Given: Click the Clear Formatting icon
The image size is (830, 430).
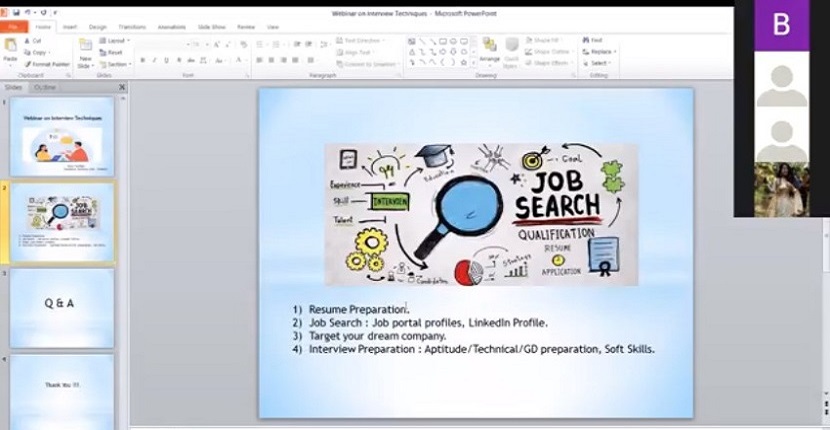Looking at the screenshot, I should click(x=243, y=45).
